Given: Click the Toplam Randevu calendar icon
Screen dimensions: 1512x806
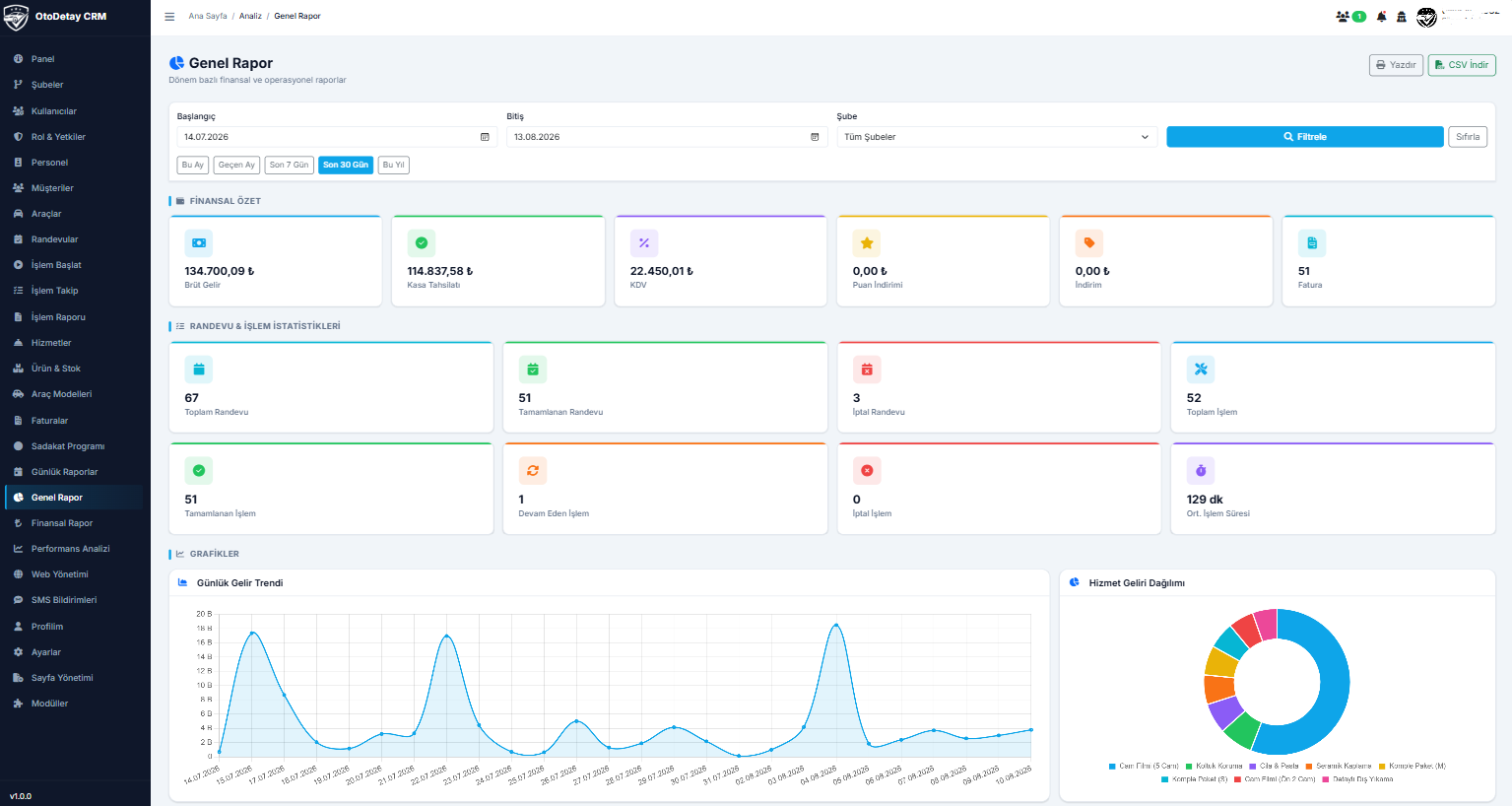Looking at the screenshot, I should point(198,369).
